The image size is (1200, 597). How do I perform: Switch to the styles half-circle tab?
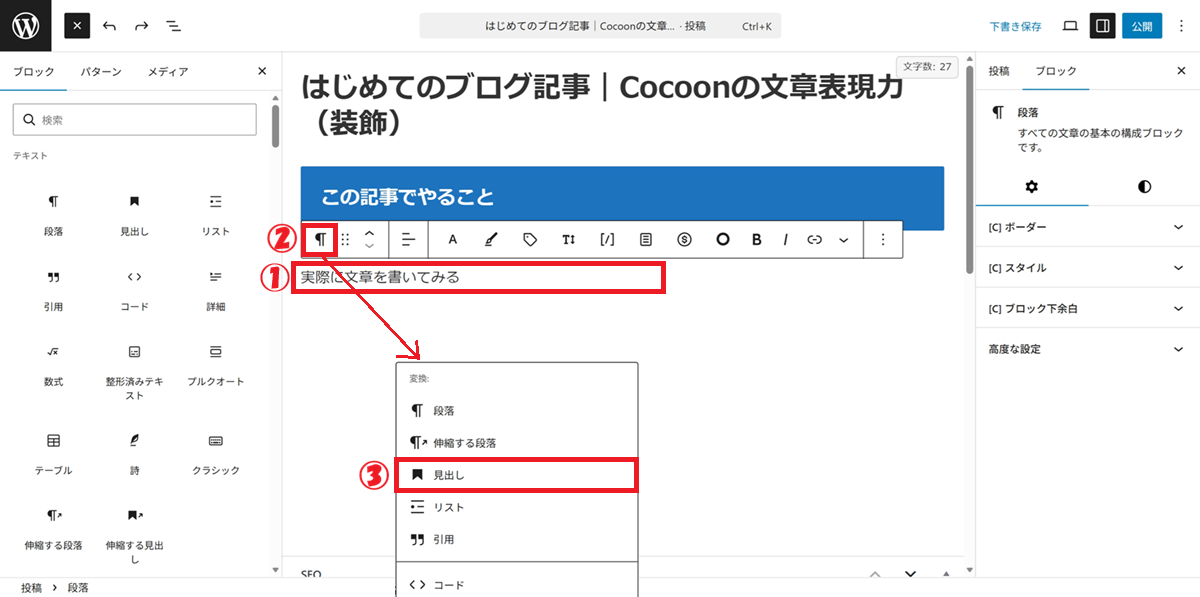tap(1144, 187)
